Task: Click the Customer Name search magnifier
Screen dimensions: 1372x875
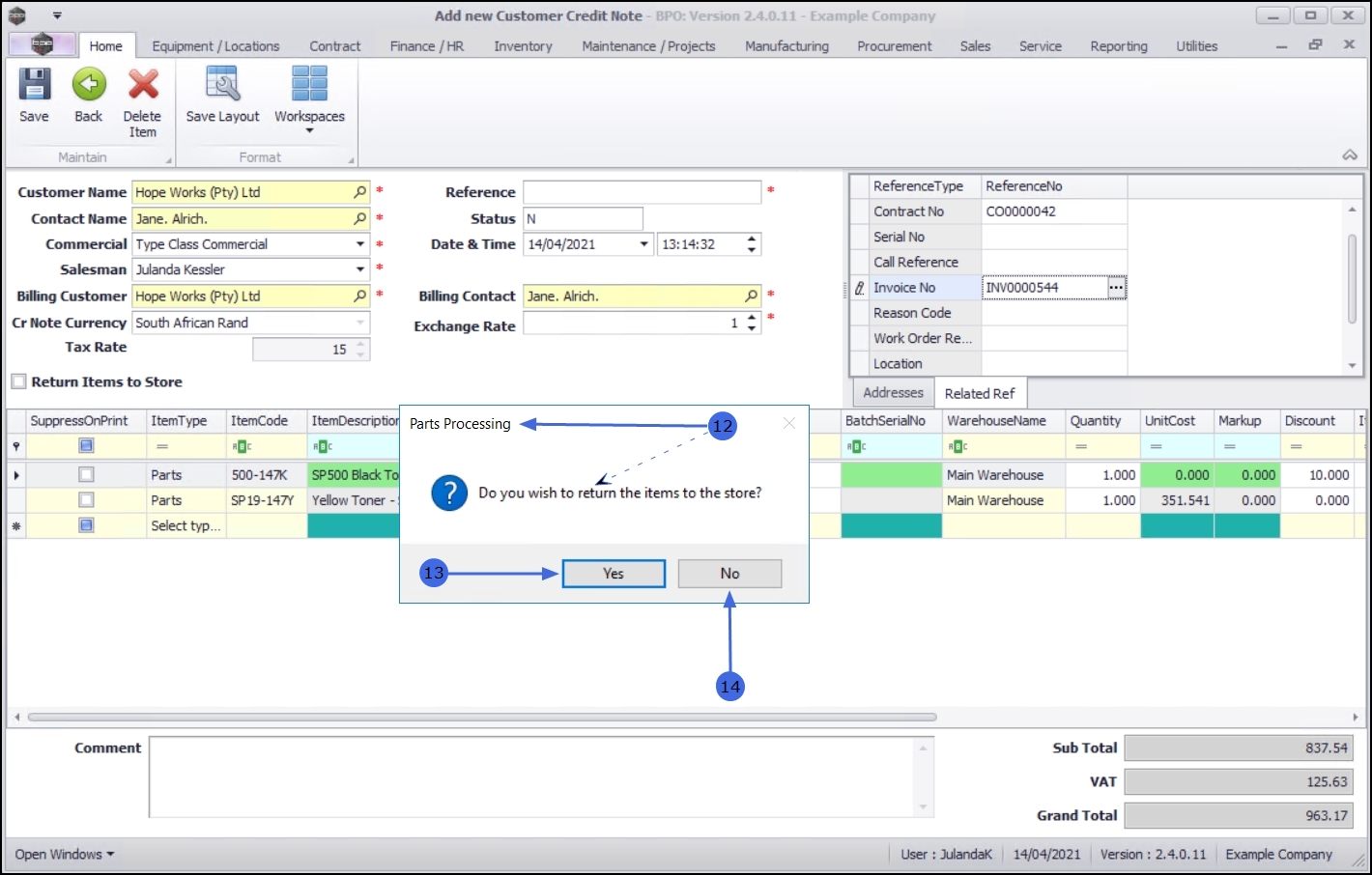Action: click(x=359, y=192)
